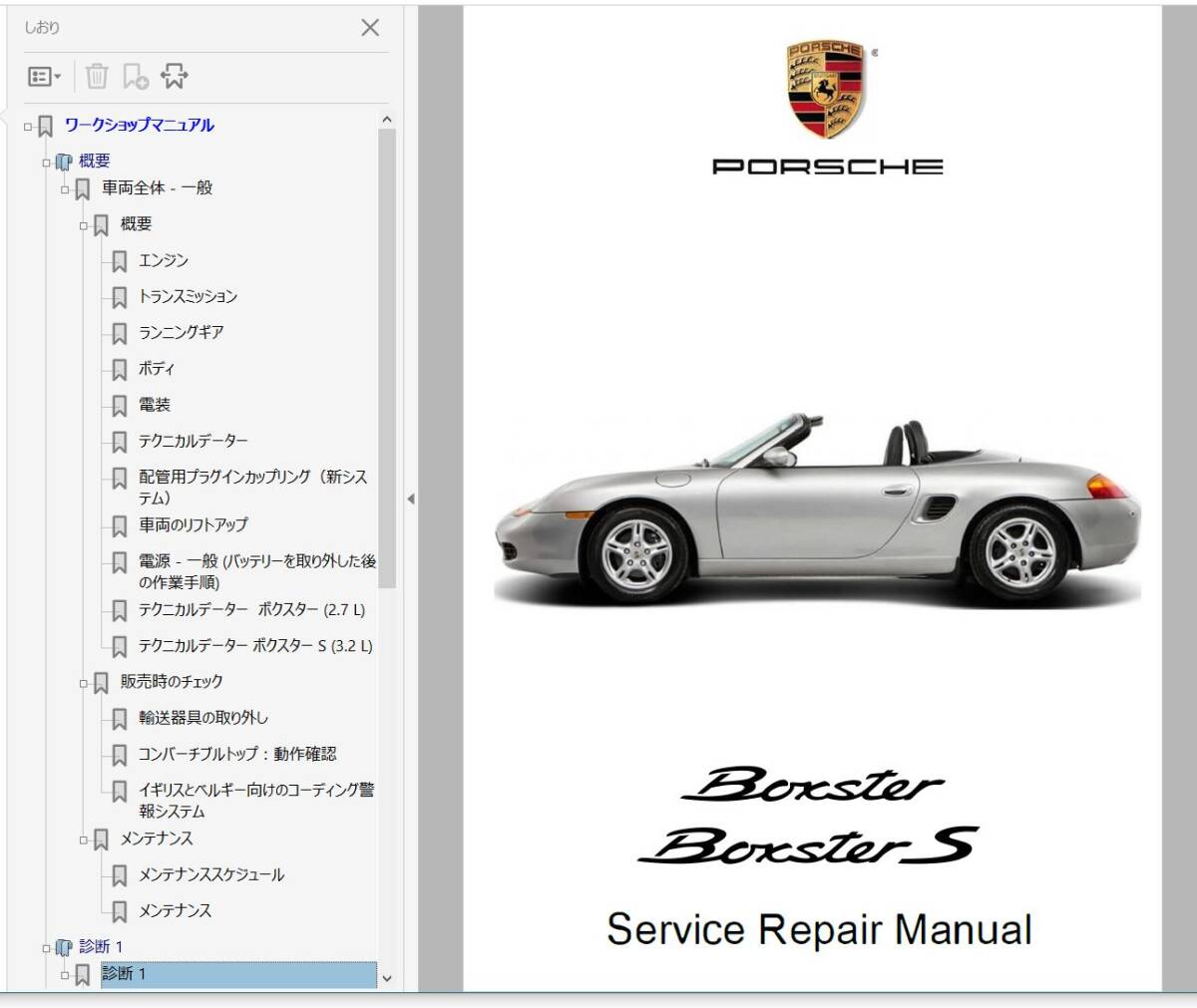Open 輸送器具の取り外し bookmark
This screenshot has width=1197, height=1008.
[203, 718]
